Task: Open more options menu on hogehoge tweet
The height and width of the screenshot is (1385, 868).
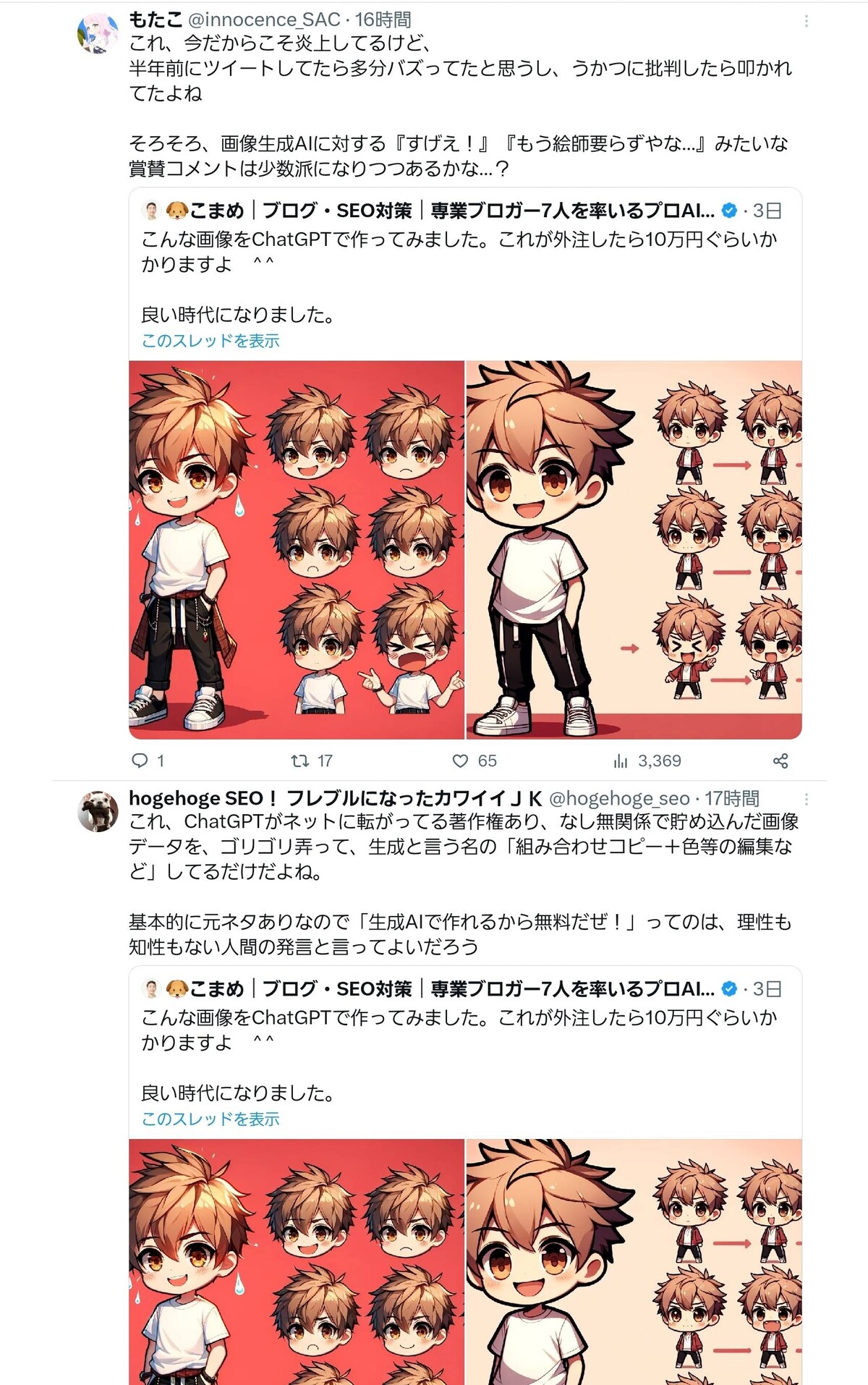Action: [x=806, y=799]
